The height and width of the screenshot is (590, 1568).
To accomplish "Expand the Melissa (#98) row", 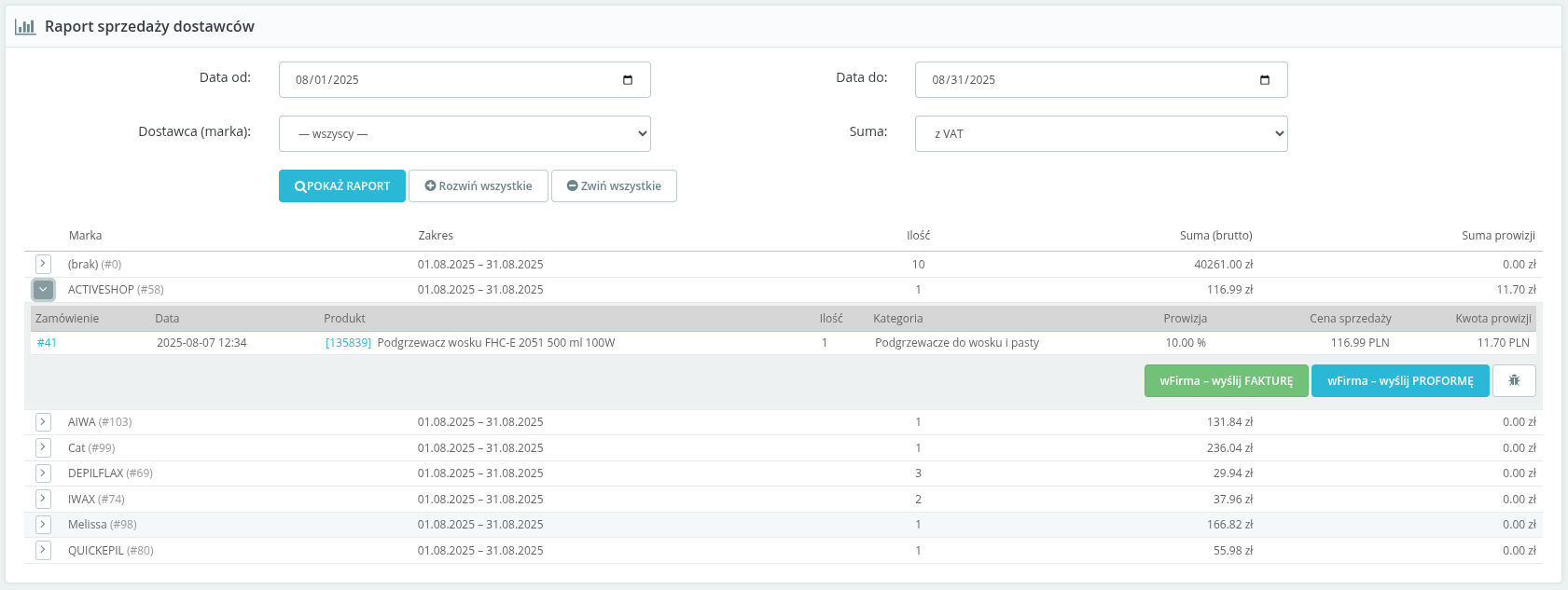I will pos(43,525).
